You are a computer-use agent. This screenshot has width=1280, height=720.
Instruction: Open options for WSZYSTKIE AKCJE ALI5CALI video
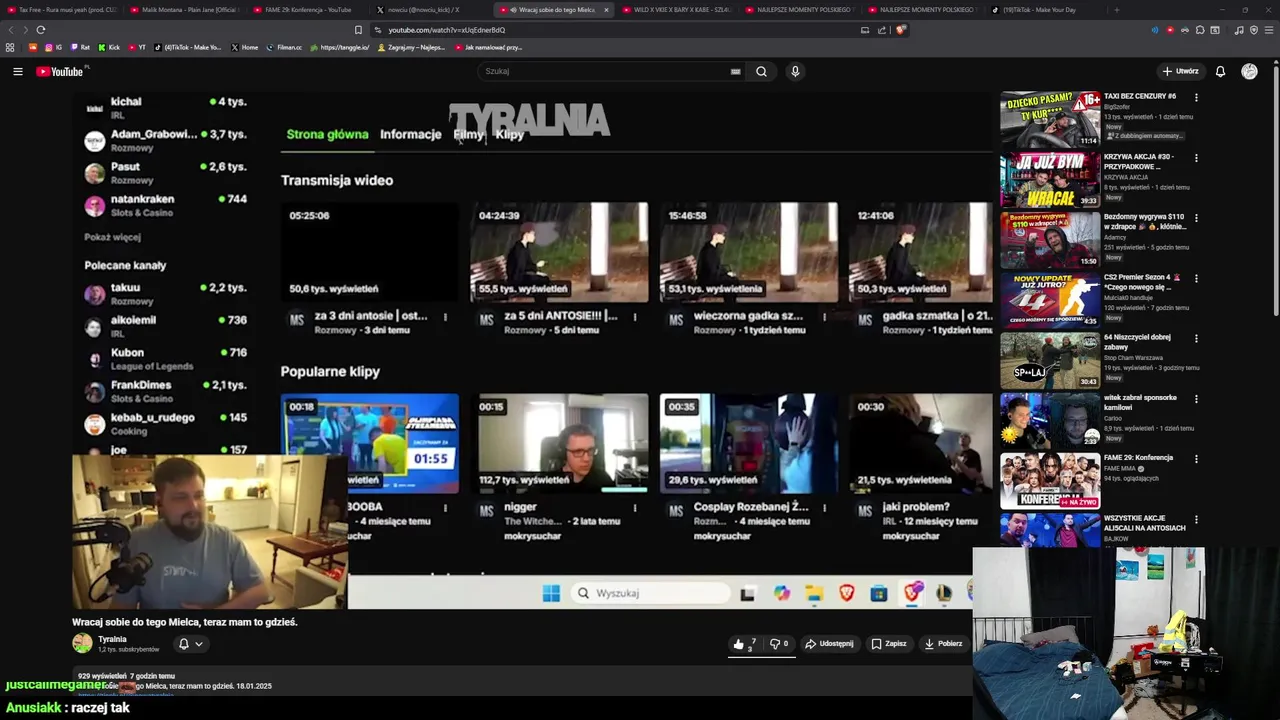(x=1196, y=518)
